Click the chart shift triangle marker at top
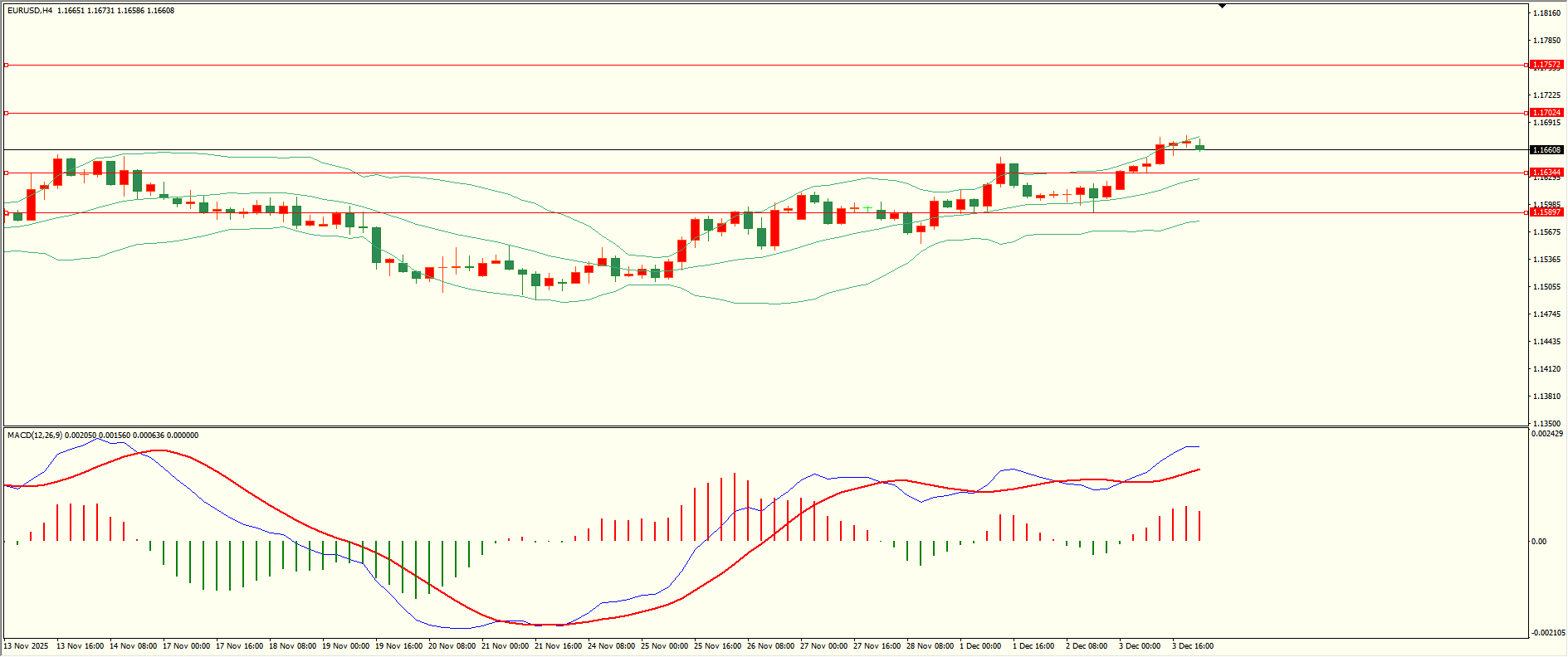 pos(1222,6)
